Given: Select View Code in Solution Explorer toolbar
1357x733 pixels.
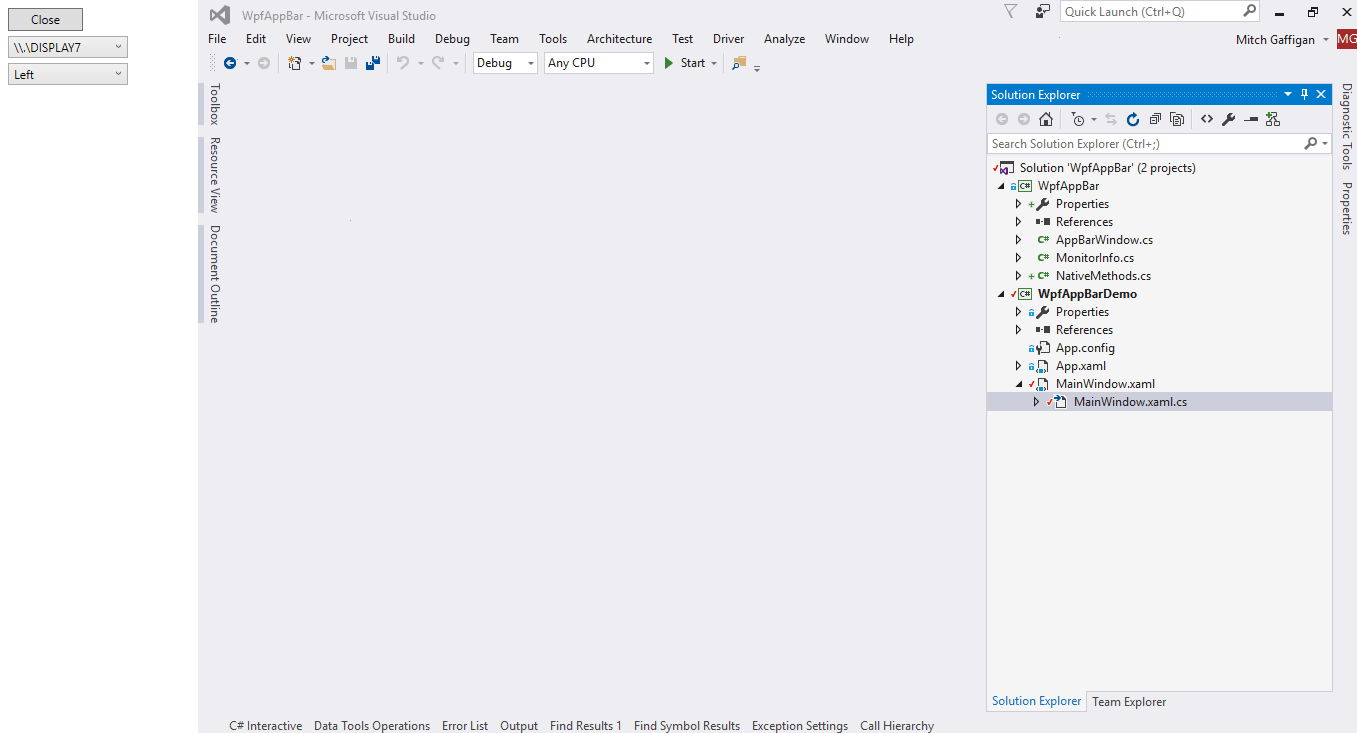Looking at the screenshot, I should (x=1206, y=118).
